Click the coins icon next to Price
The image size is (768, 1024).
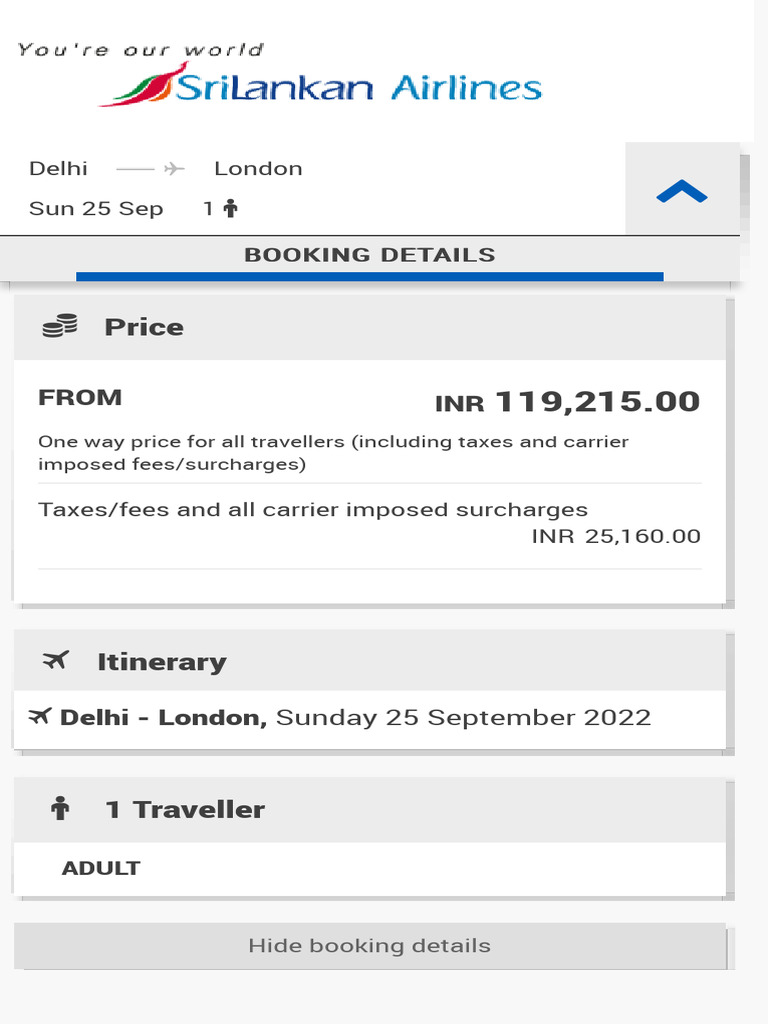point(60,326)
